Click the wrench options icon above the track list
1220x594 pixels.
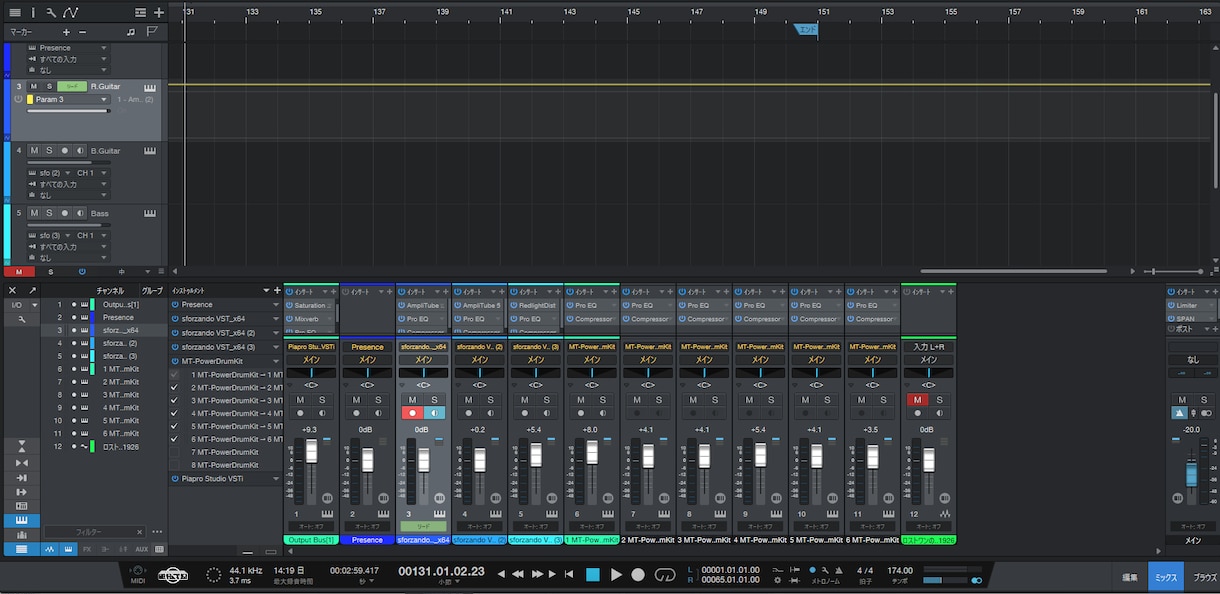(x=50, y=13)
